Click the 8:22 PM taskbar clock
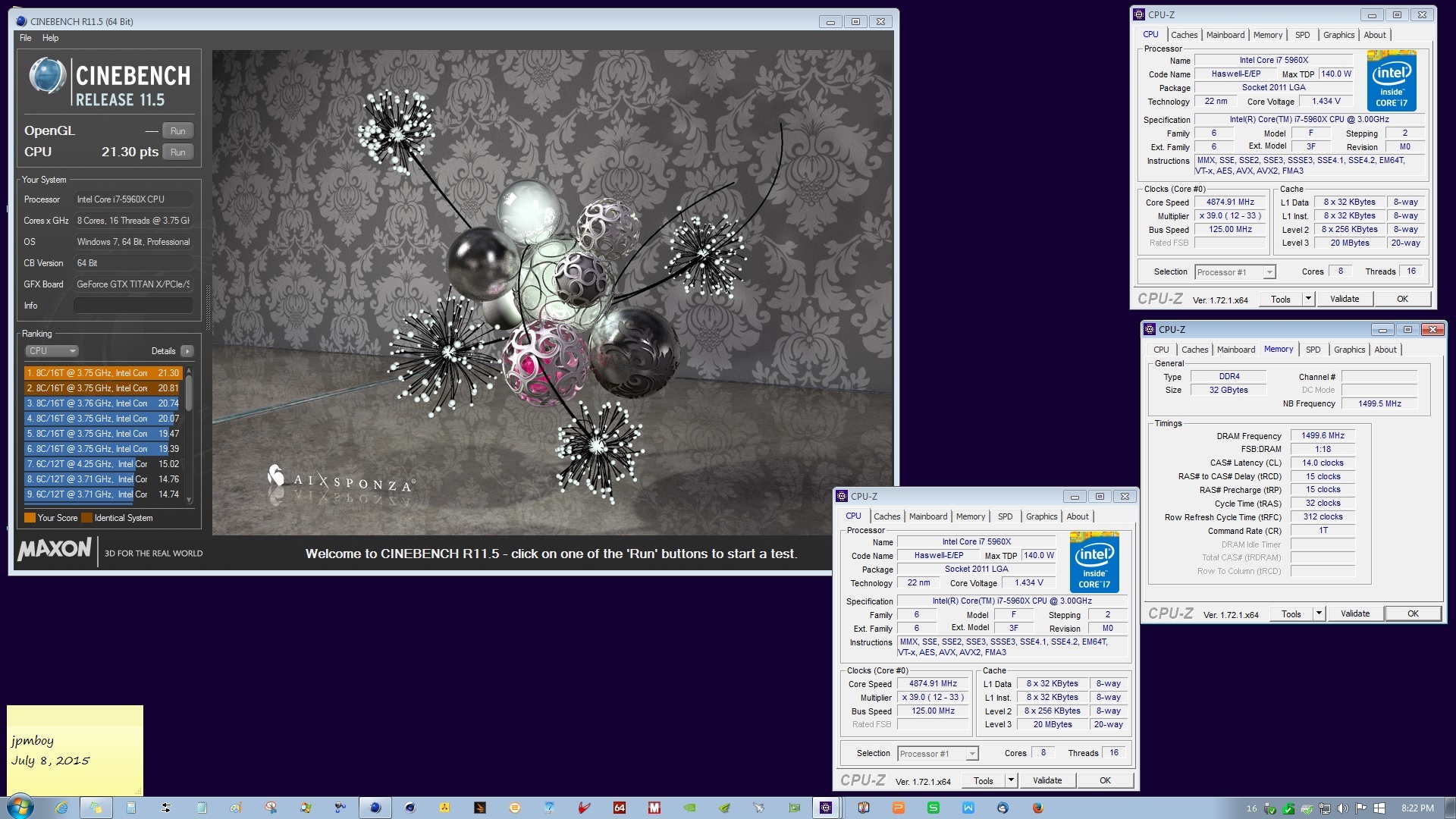This screenshot has width=1456, height=819. pyautogui.click(x=1417, y=808)
